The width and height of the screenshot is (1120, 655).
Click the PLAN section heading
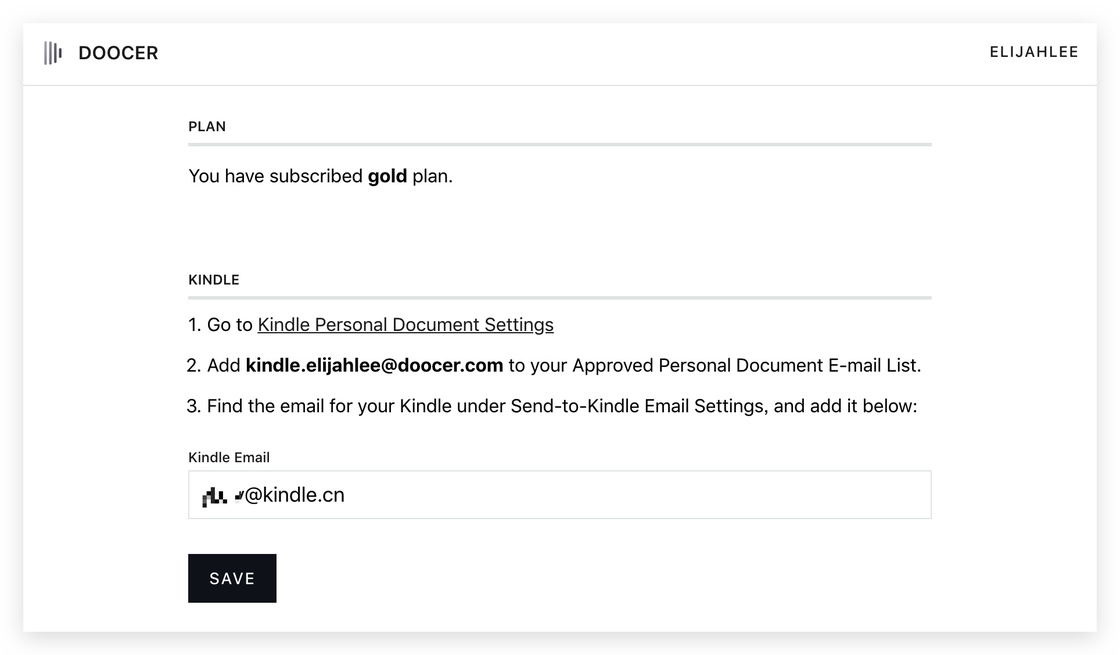207,126
